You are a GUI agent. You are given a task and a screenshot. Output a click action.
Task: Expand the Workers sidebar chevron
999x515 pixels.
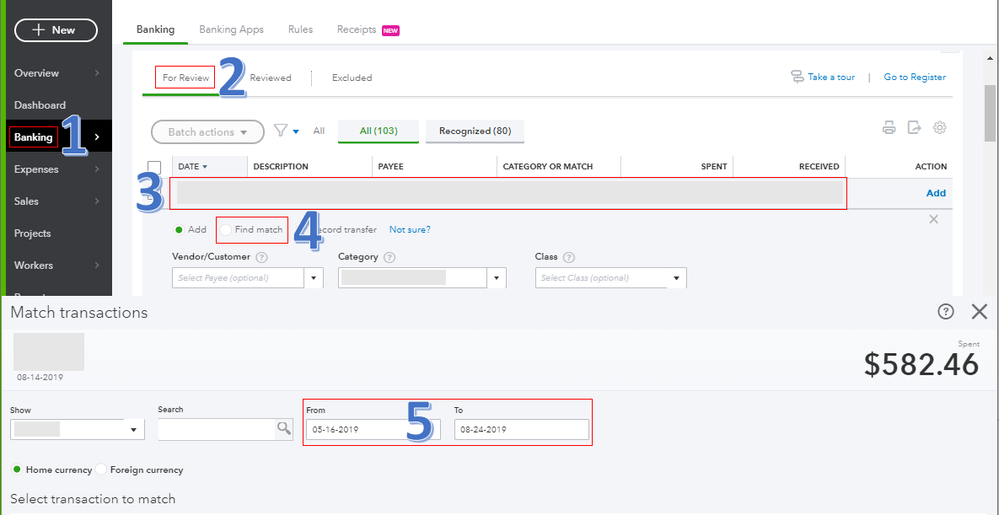(x=97, y=265)
